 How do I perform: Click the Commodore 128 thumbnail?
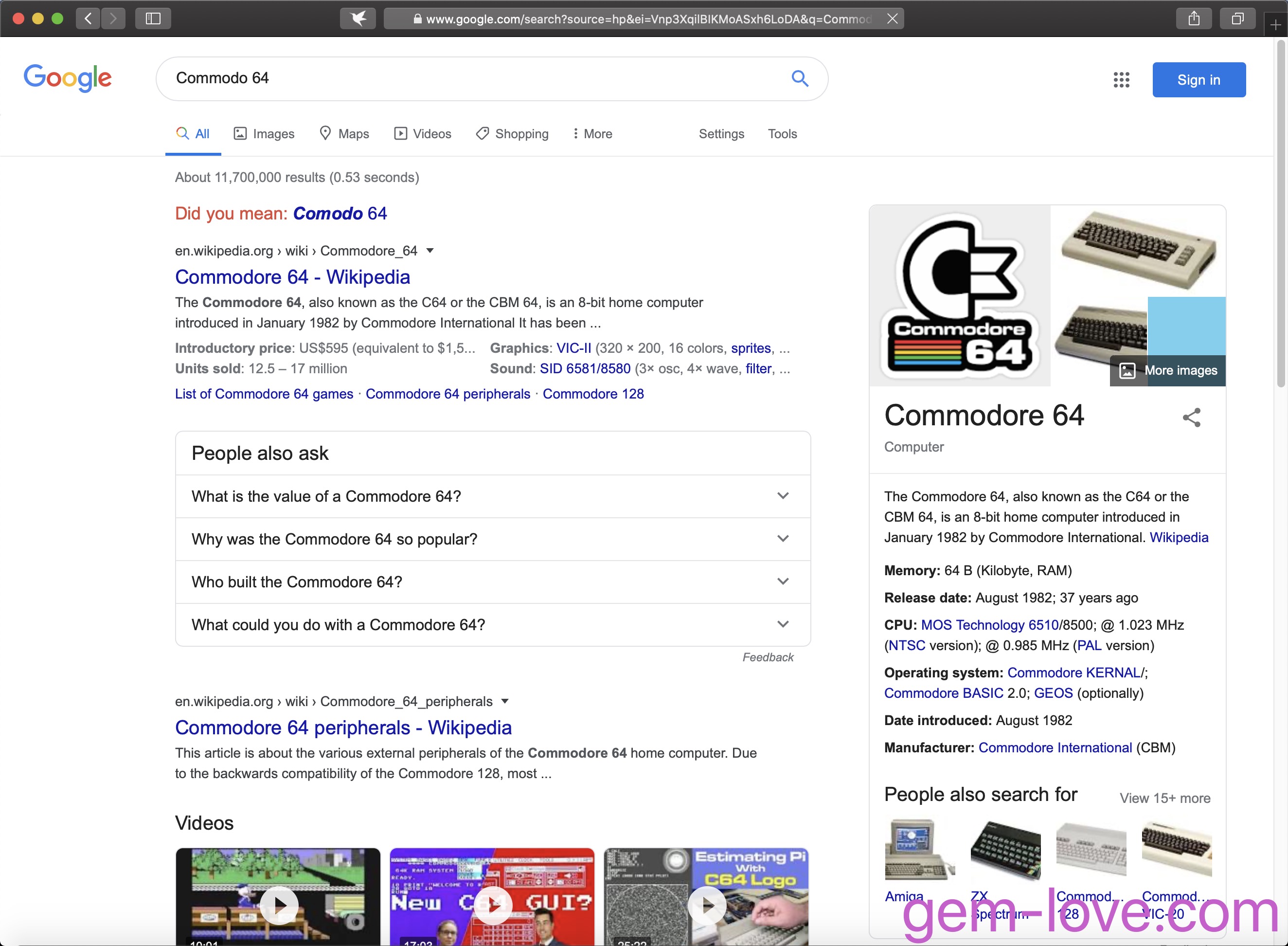[x=1091, y=850]
